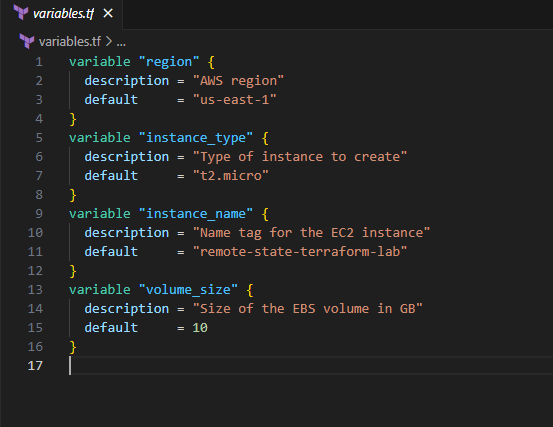The image size is (553, 427).
Task: Click line number 1 in the gutter
Action: [39, 62]
